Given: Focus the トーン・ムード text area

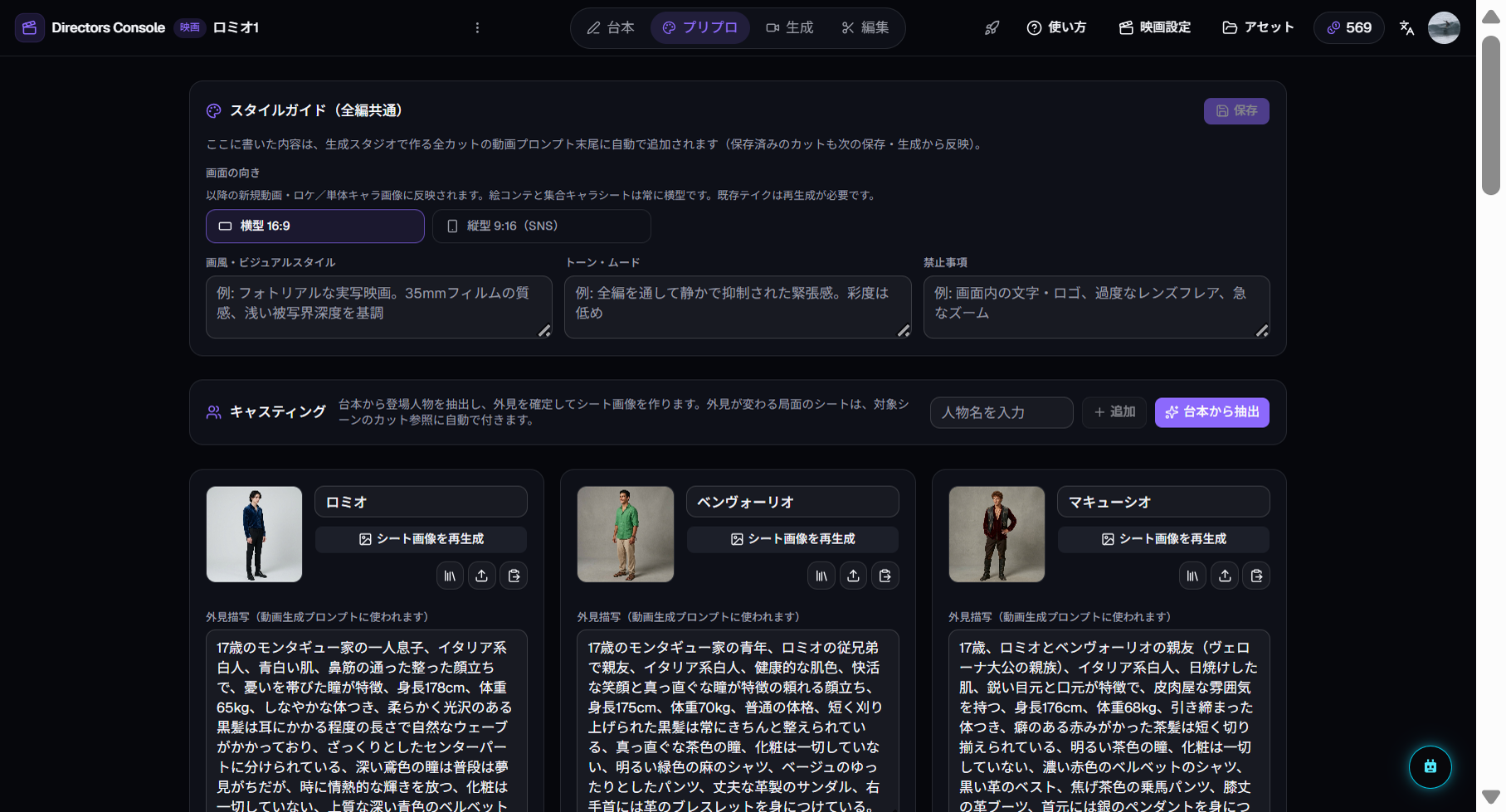Looking at the screenshot, I should (x=738, y=307).
